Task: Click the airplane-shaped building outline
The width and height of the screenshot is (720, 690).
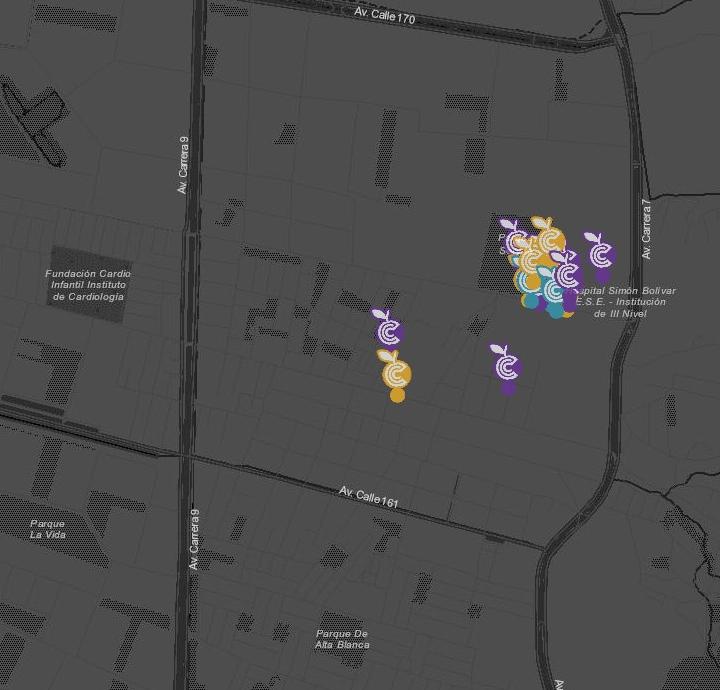Action: pyautogui.click(x=33, y=118)
